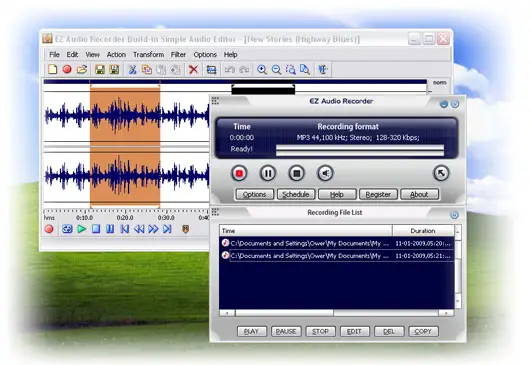
Task: Click the Redo arrow icon
Action: tap(244, 69)
